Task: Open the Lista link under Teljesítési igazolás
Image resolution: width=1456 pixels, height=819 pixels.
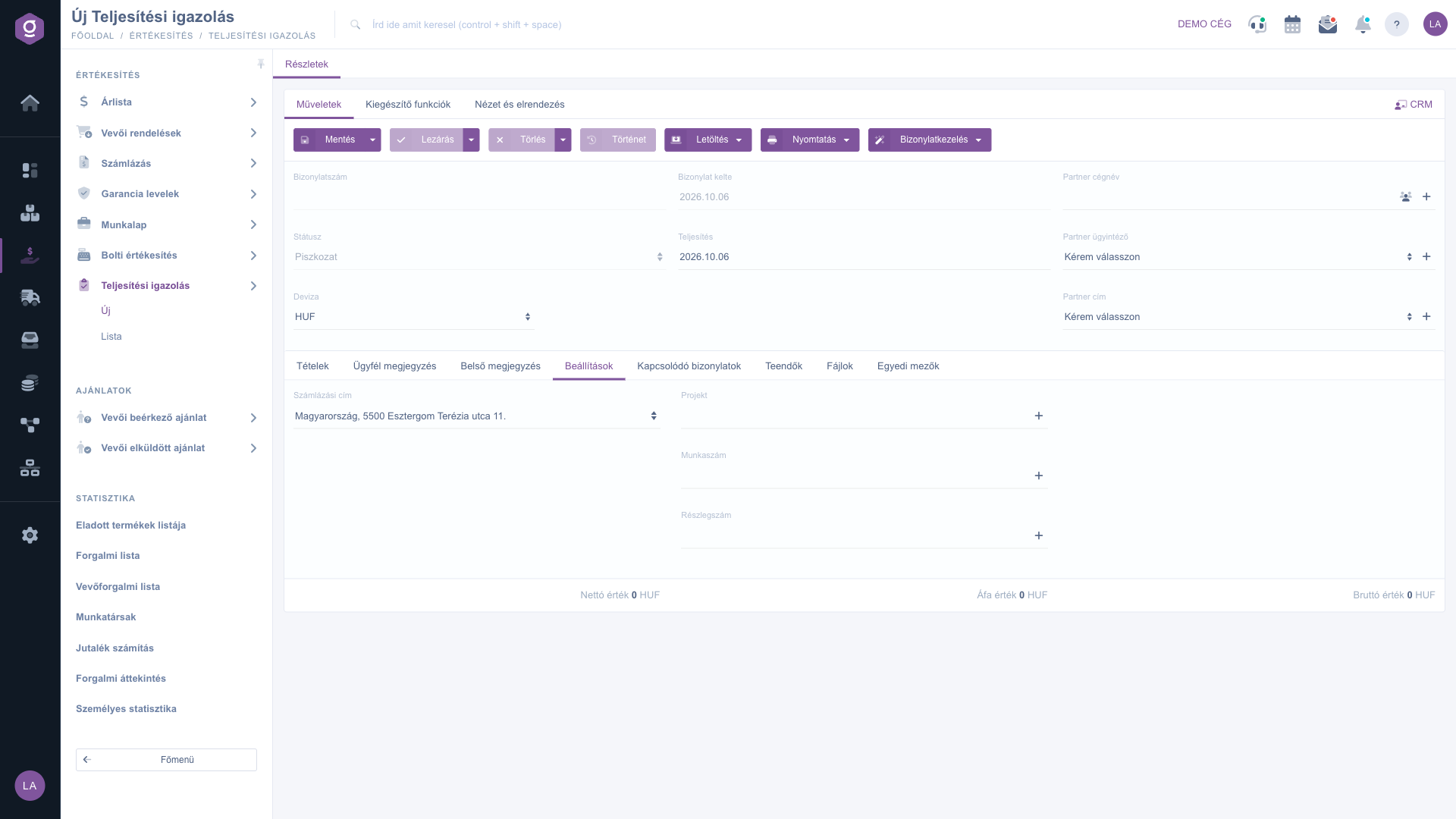Action: [111, 337]
